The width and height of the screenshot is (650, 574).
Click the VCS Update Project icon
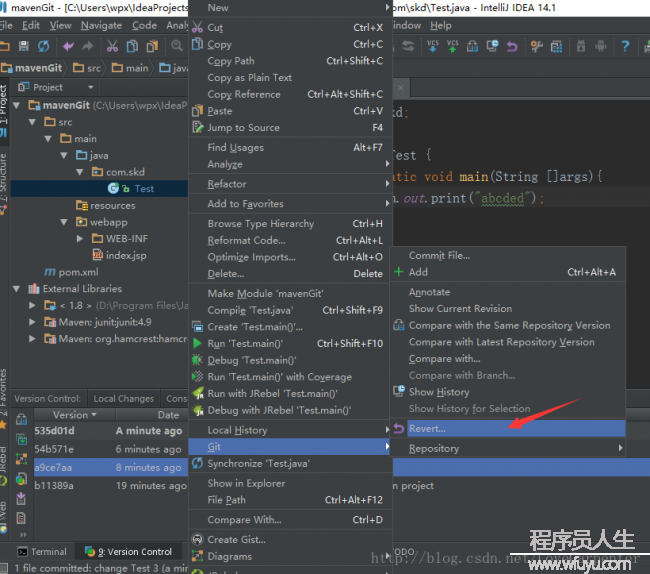click(432, 46)
